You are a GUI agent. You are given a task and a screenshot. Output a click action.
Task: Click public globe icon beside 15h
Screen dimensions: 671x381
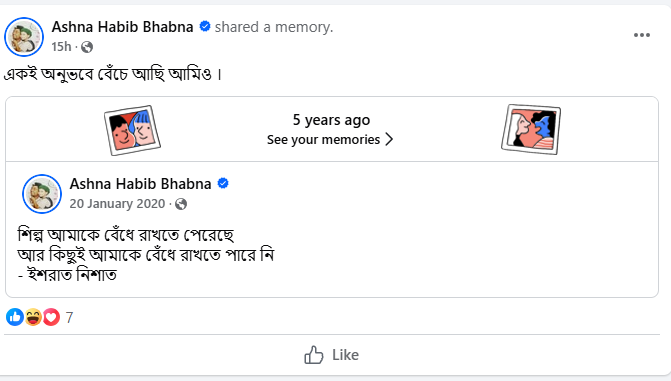click(x=87, y=47)
